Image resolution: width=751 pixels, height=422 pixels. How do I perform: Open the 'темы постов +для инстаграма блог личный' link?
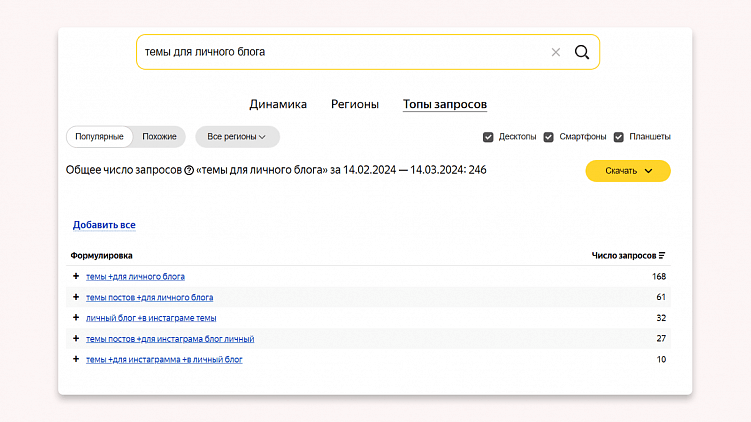(x=170, y=339)
